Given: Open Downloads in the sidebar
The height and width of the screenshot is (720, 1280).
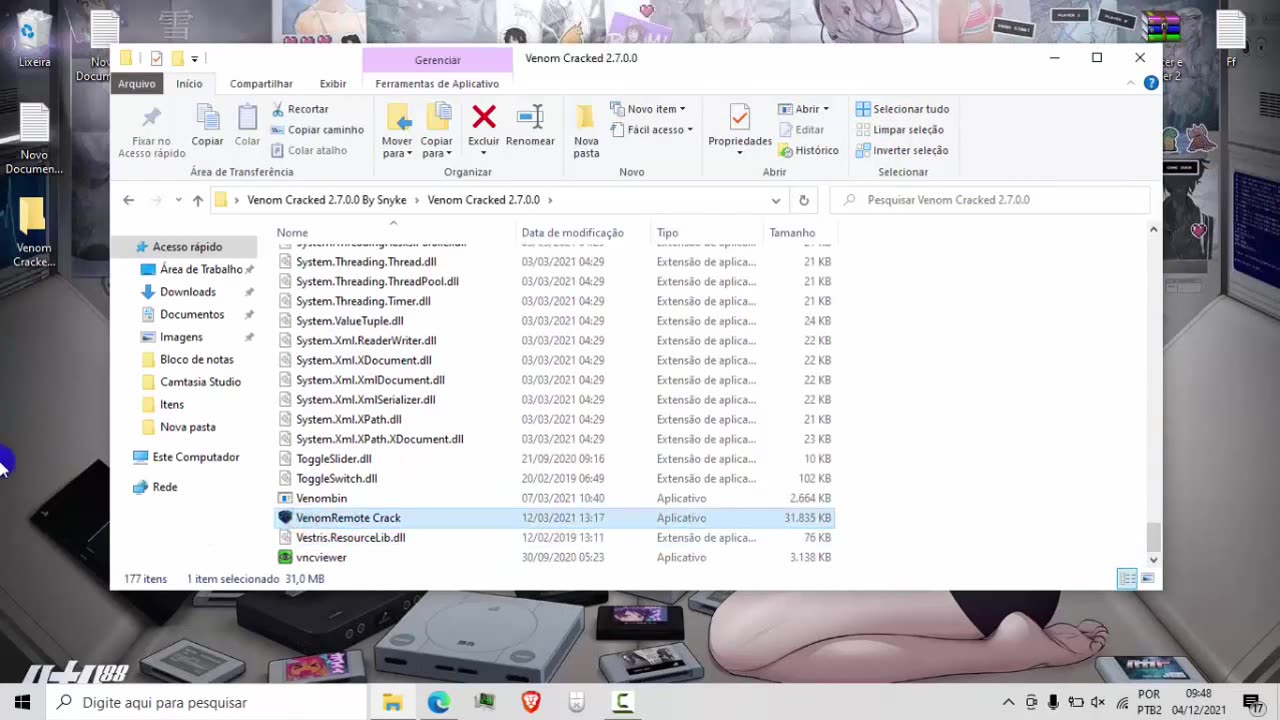Looking at the screenshot, I should (188, 292).
